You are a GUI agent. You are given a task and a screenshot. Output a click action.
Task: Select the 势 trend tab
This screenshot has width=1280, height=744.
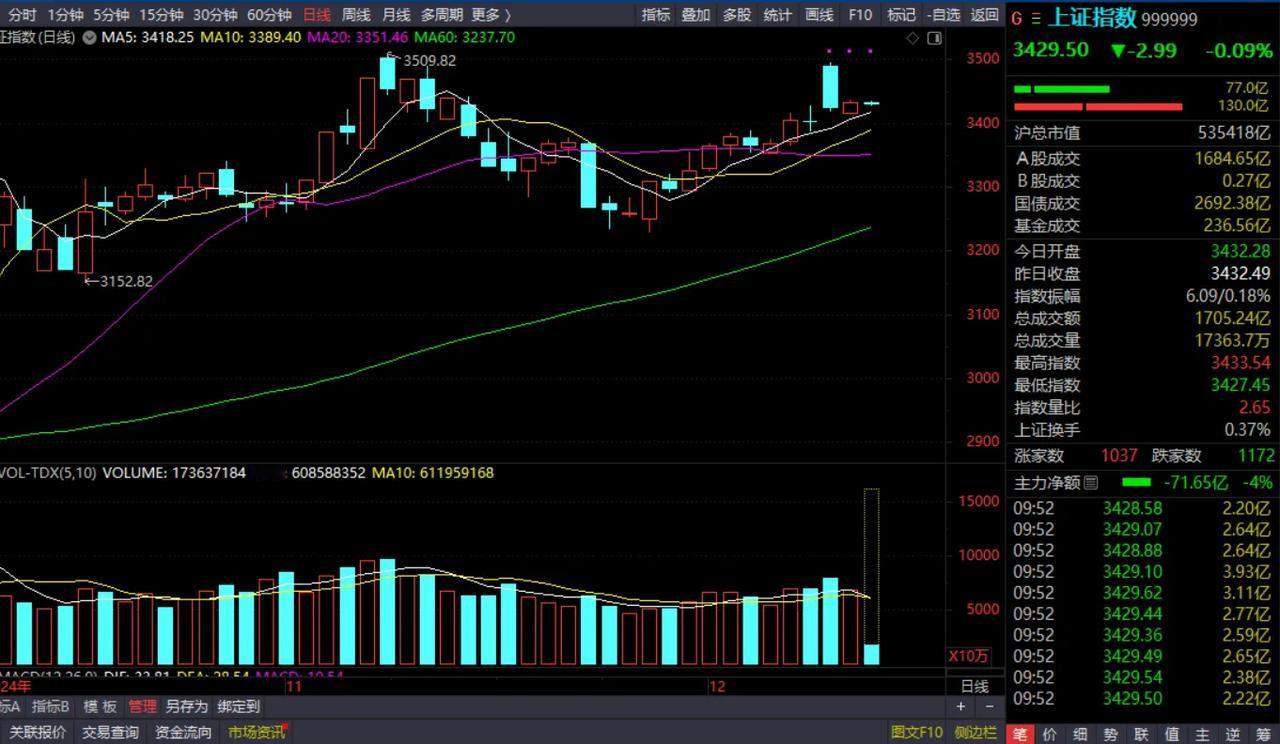pos(1111,734)
